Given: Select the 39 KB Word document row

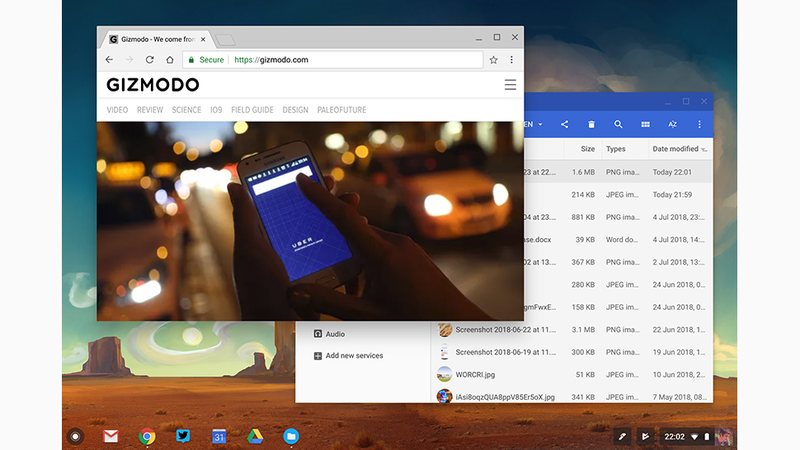Looking at the screenshot, I should tap(618, 239).
